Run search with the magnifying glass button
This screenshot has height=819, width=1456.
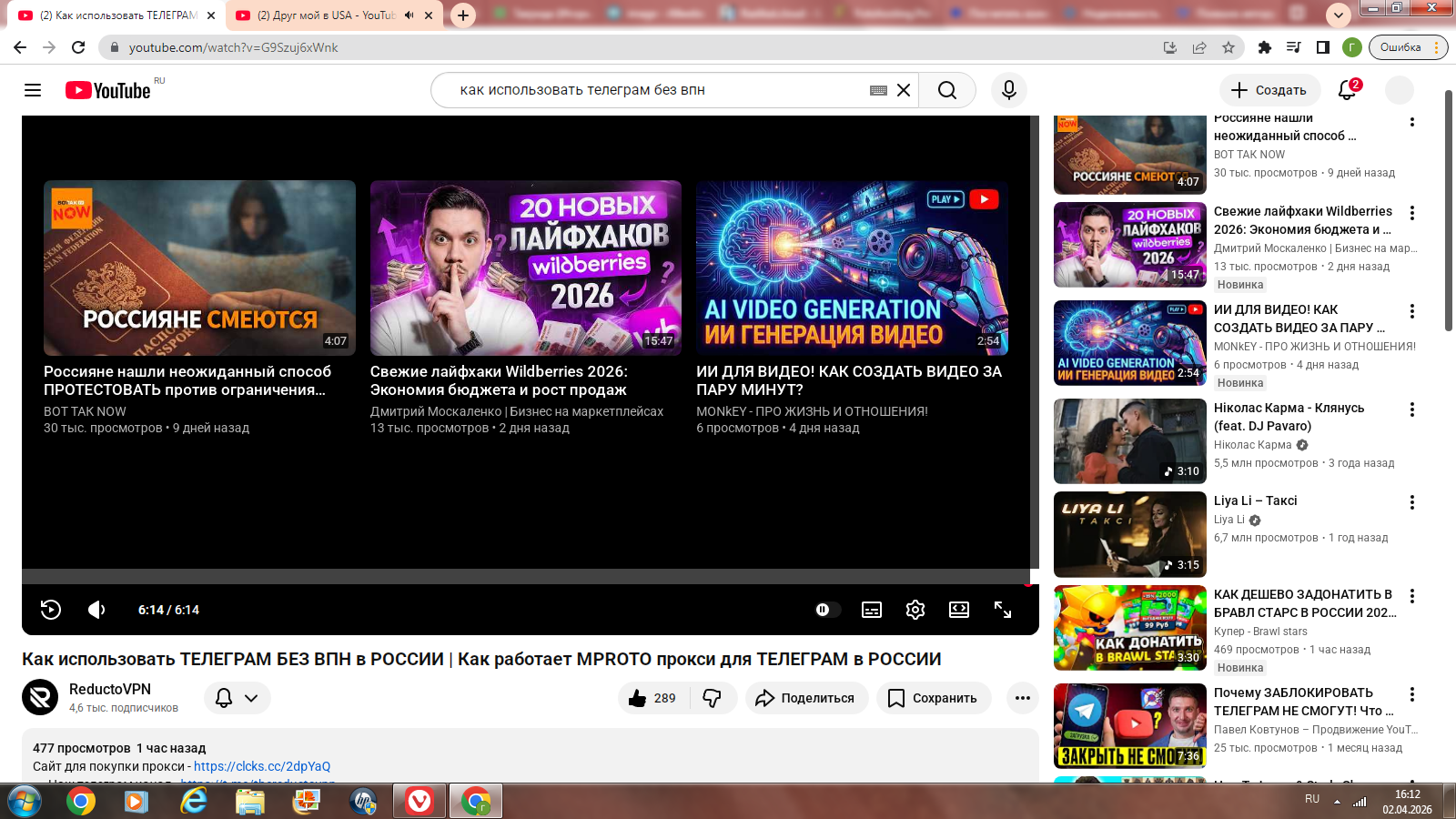pos(947,90)
